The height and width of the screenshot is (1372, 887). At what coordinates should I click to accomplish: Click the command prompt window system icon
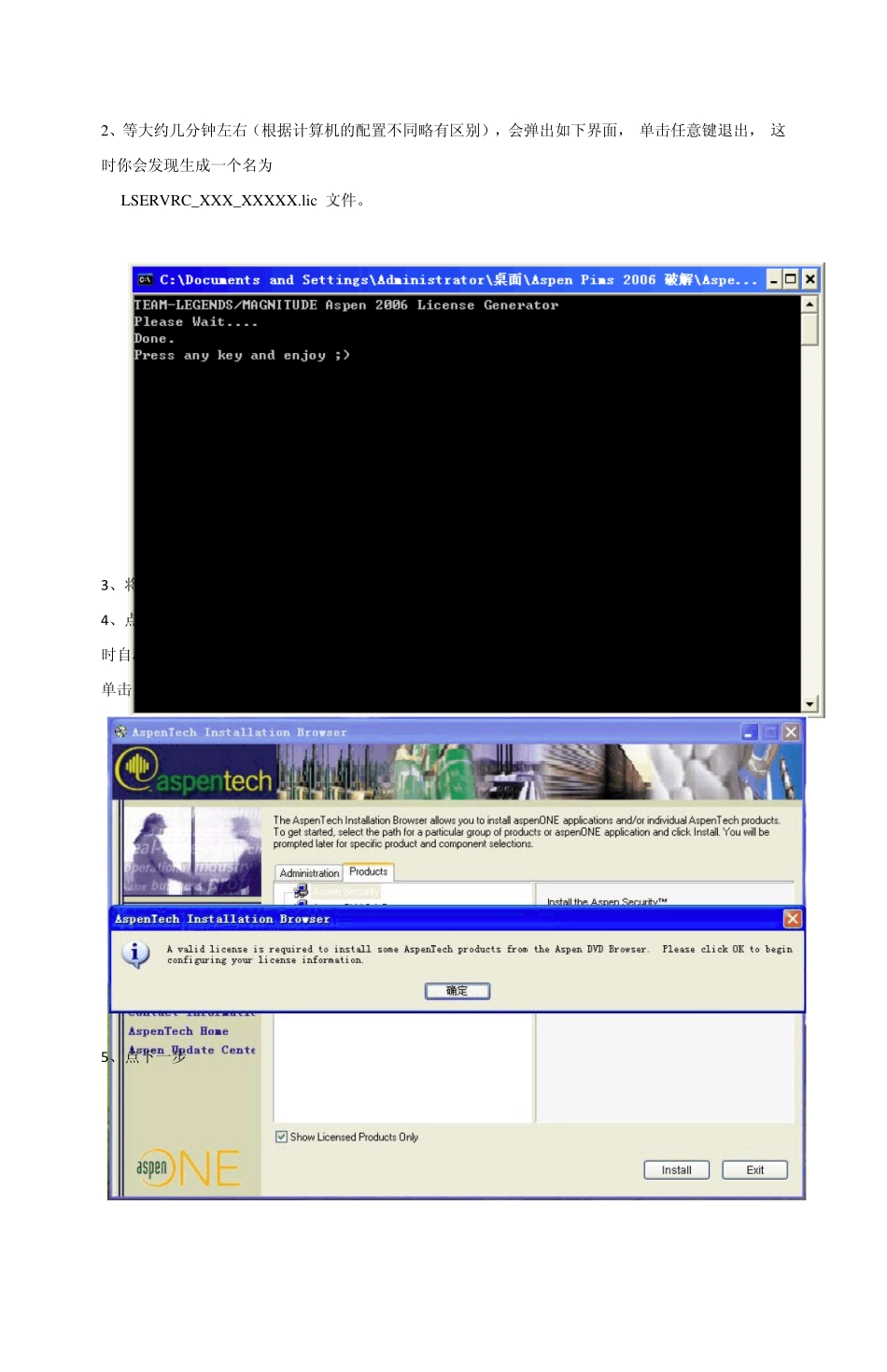[145, 279]
